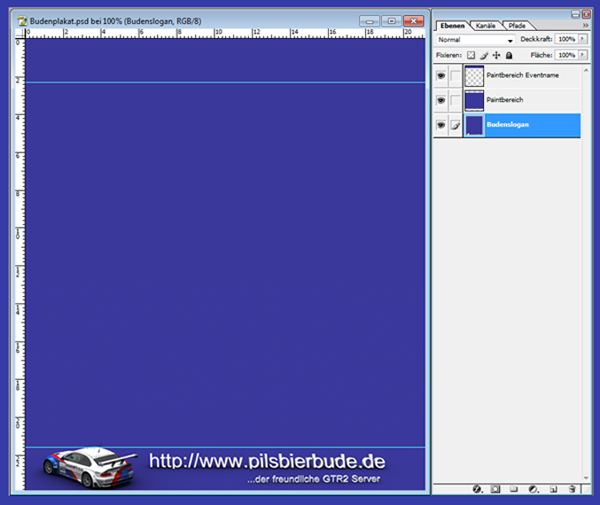Click the lock all padlock icon
Image resolution: width=600 pixels, height=505 pixels.
tap(508, 55)
